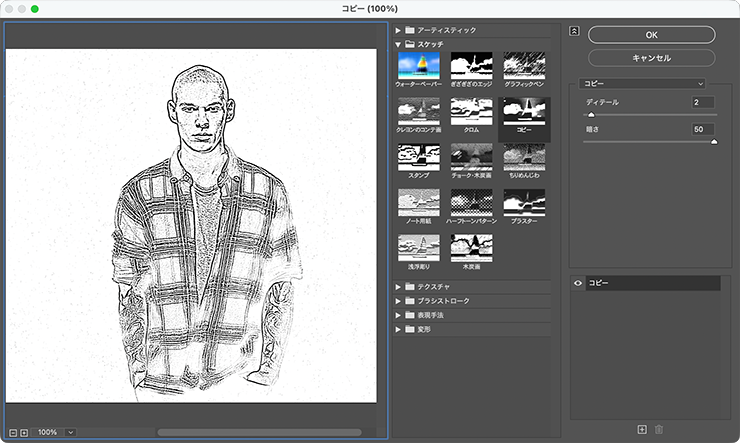Click the 暗さ value input field
740x443 pixels.
[x=702, y=129]
